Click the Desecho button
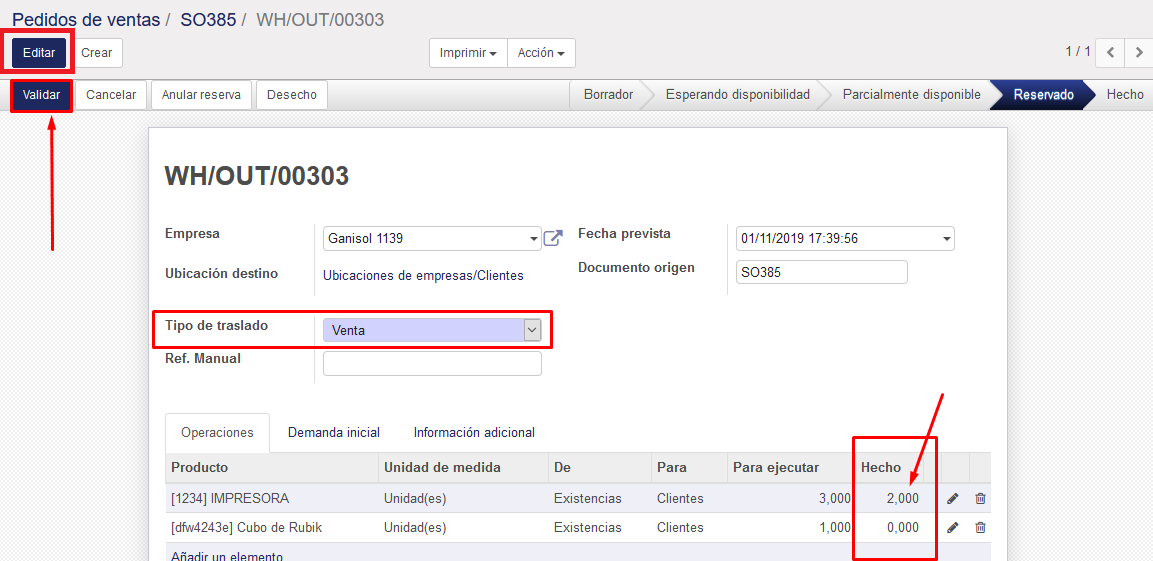The height and width of the screenshot is (561, 1153). tap(292, 95)
